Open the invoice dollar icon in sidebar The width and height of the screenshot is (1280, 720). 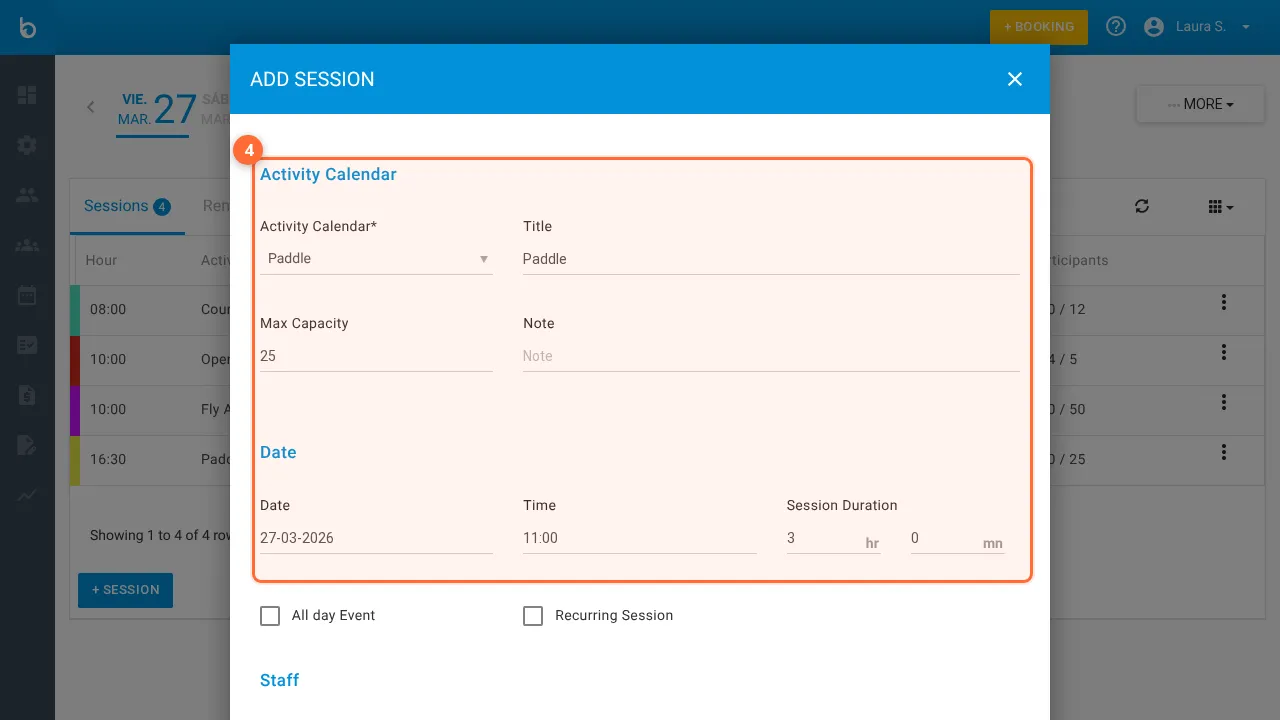coord(27,395)
